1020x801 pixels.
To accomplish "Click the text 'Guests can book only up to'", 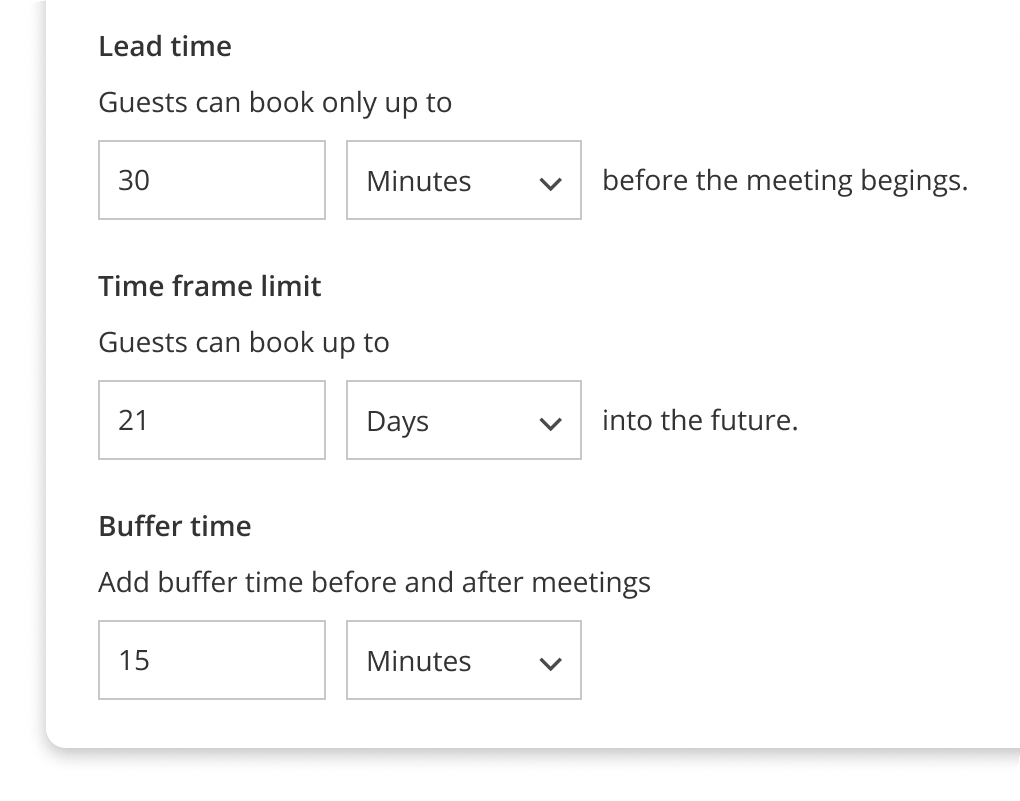I will [275, 102].
